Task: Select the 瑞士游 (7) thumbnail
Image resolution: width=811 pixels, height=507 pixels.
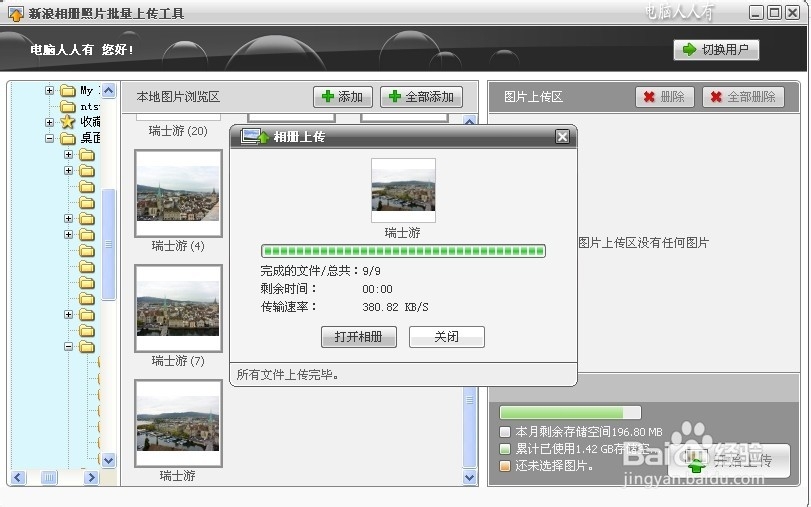Action: pyautogui.click(x=178, y=308)
